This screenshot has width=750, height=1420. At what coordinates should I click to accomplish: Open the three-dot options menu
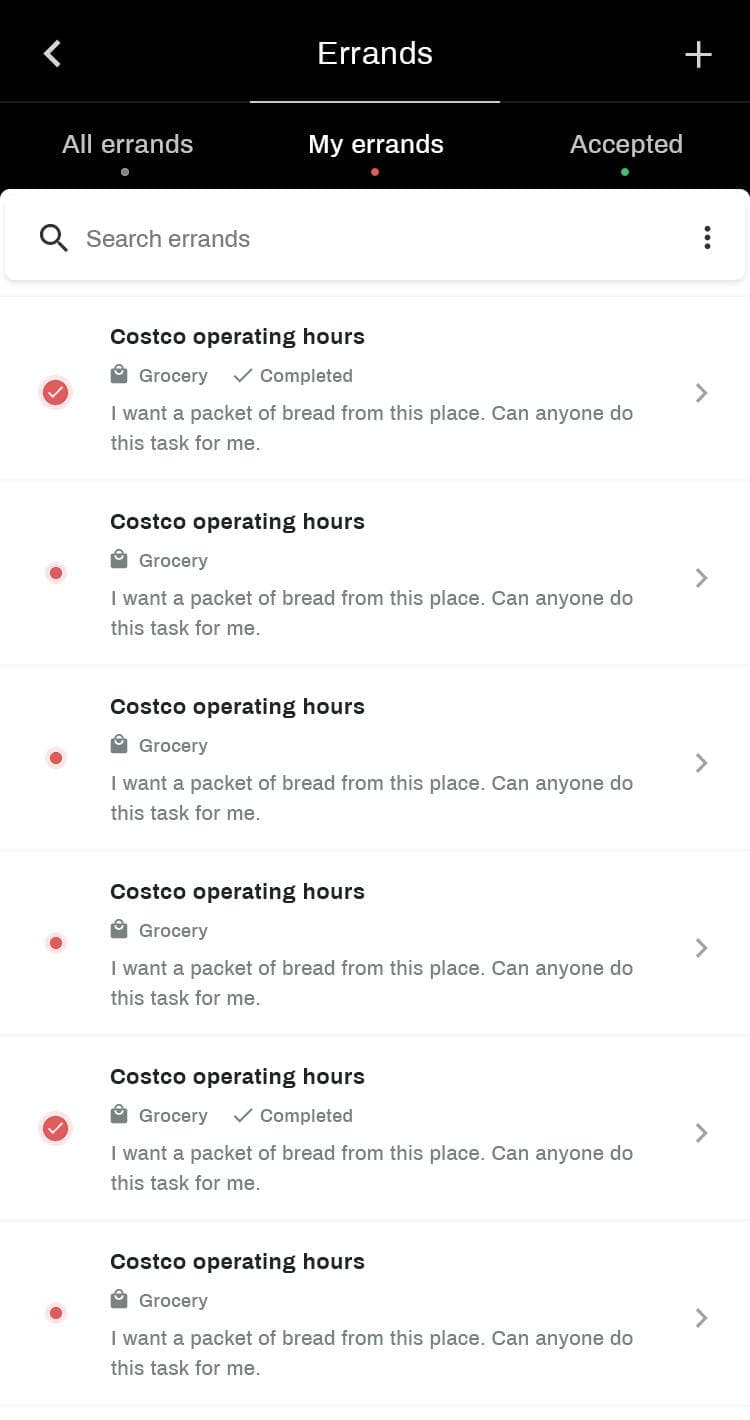pos(707,238)
